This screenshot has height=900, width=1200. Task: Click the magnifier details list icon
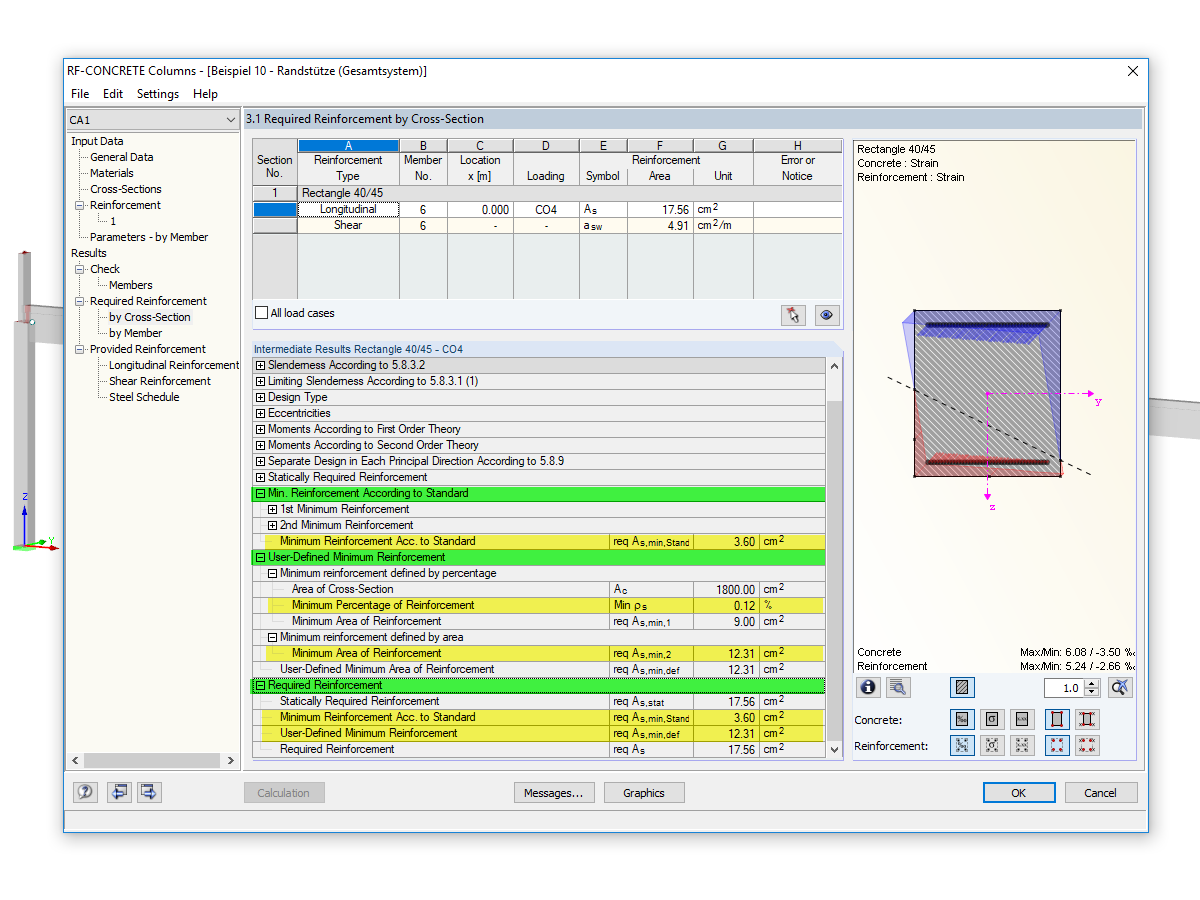(x=898, y=688)
